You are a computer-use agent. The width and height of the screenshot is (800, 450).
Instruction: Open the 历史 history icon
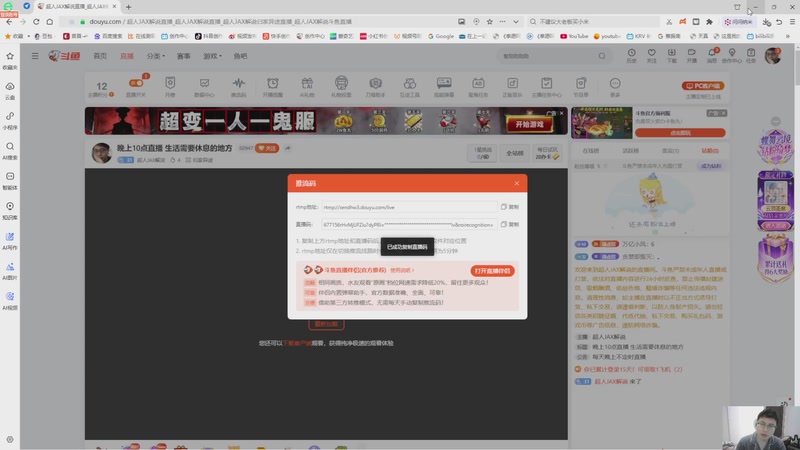click(631, 56)
